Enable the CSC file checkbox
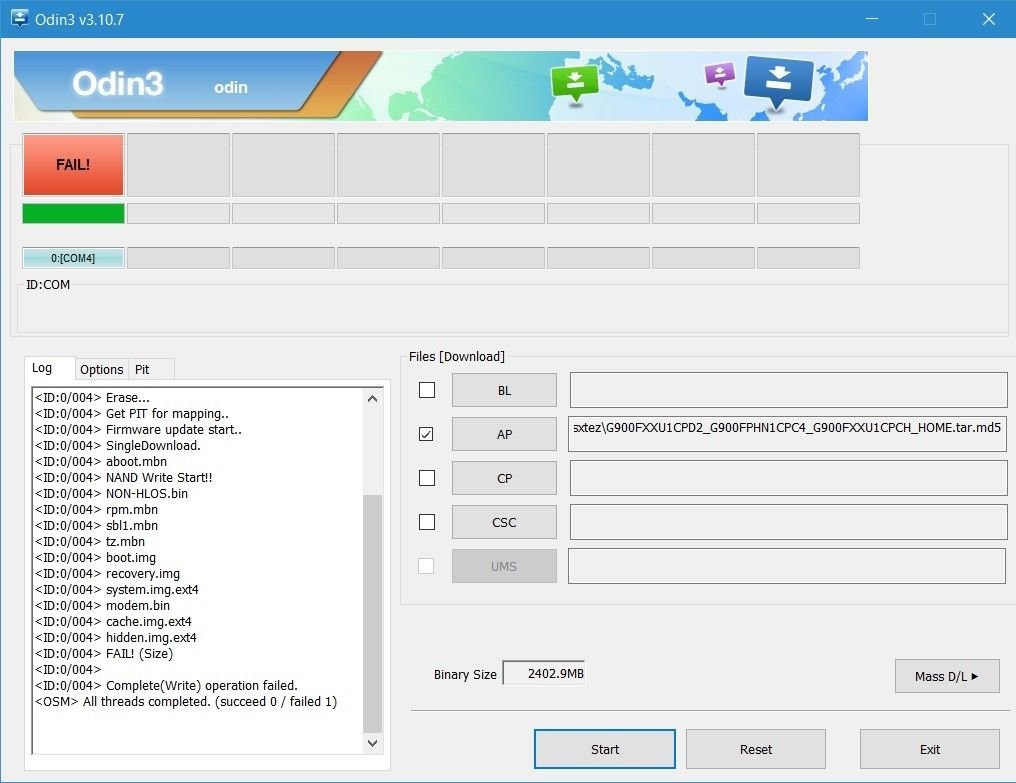 [427, 522]
